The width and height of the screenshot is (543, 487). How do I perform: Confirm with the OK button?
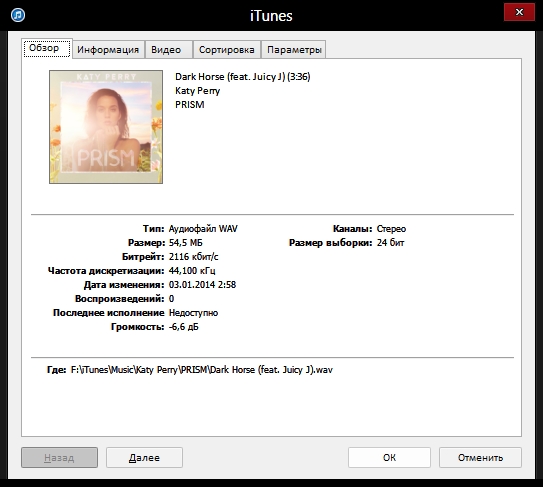[x=389, y=458]
